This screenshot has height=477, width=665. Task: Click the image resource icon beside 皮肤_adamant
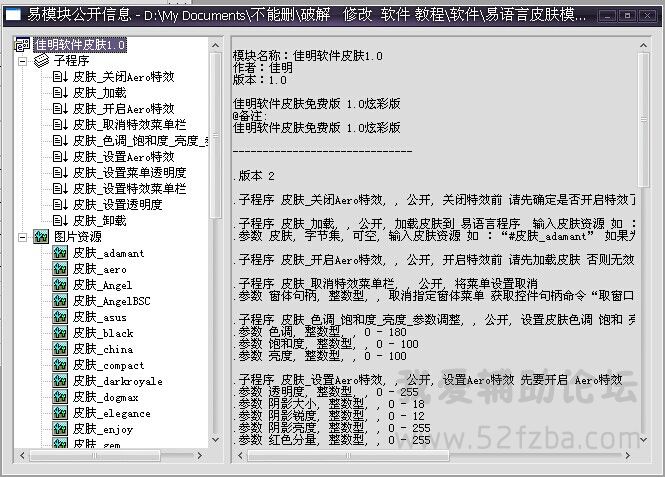(60, 253)
